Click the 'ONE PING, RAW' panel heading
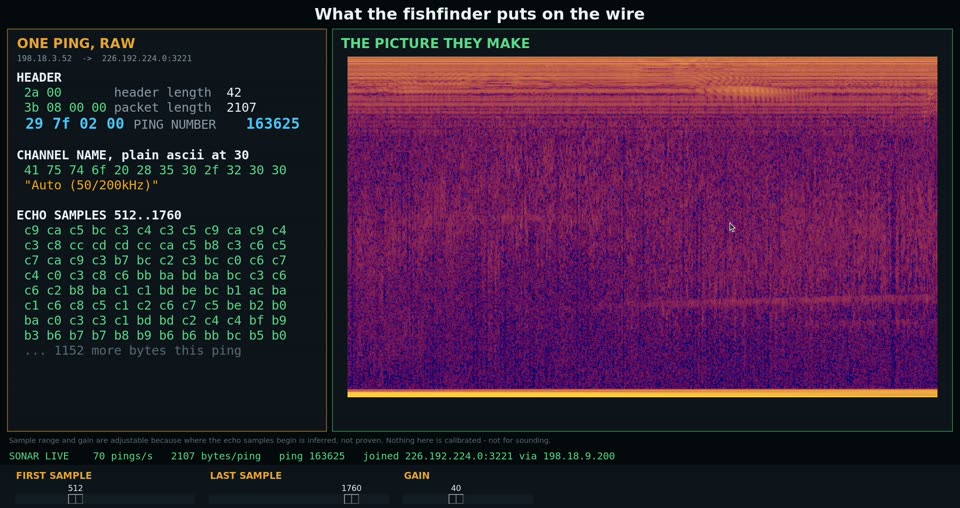 tap(76, 43)
